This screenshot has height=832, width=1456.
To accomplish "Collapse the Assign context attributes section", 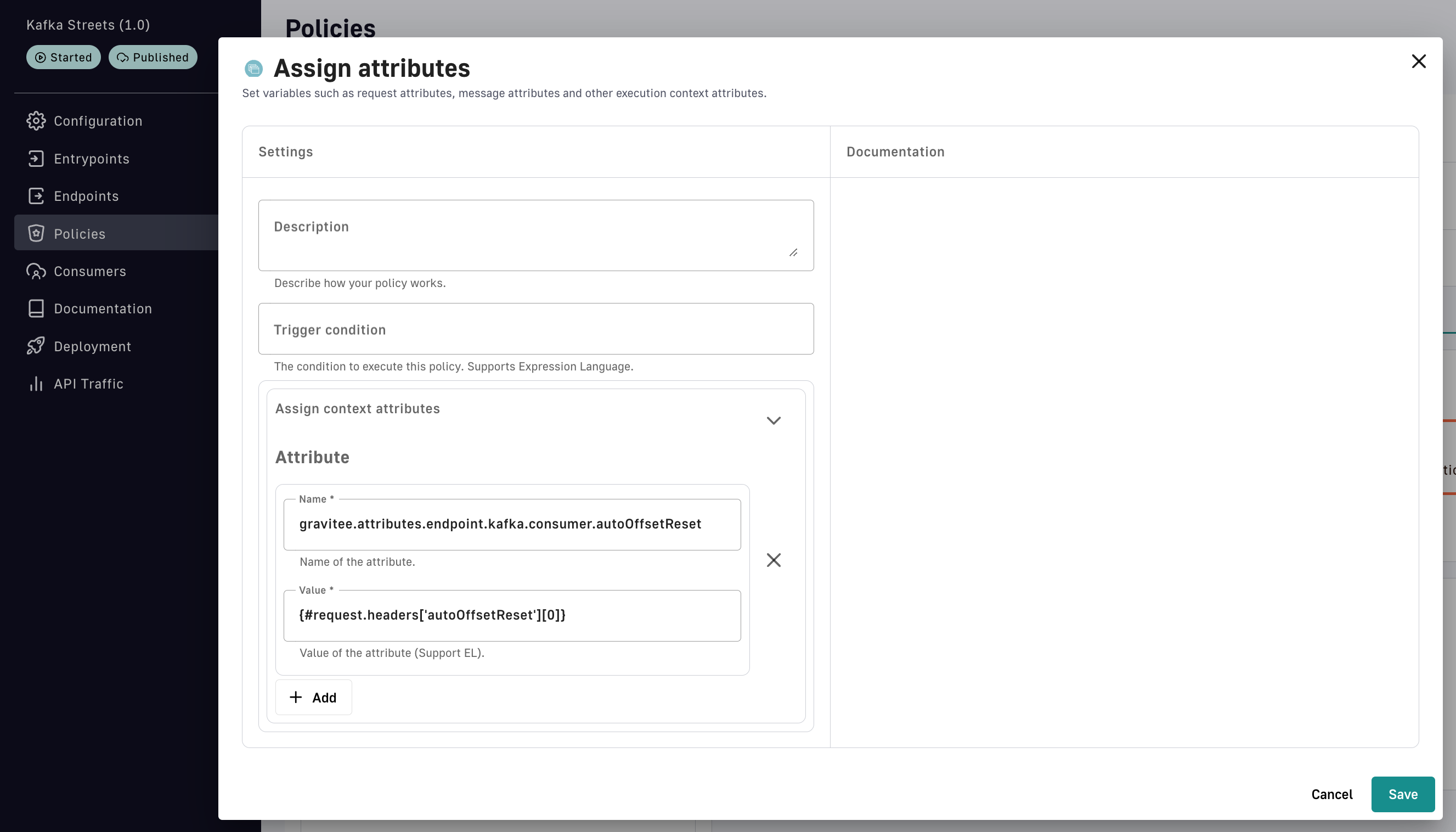I will (x=774, y=420).
